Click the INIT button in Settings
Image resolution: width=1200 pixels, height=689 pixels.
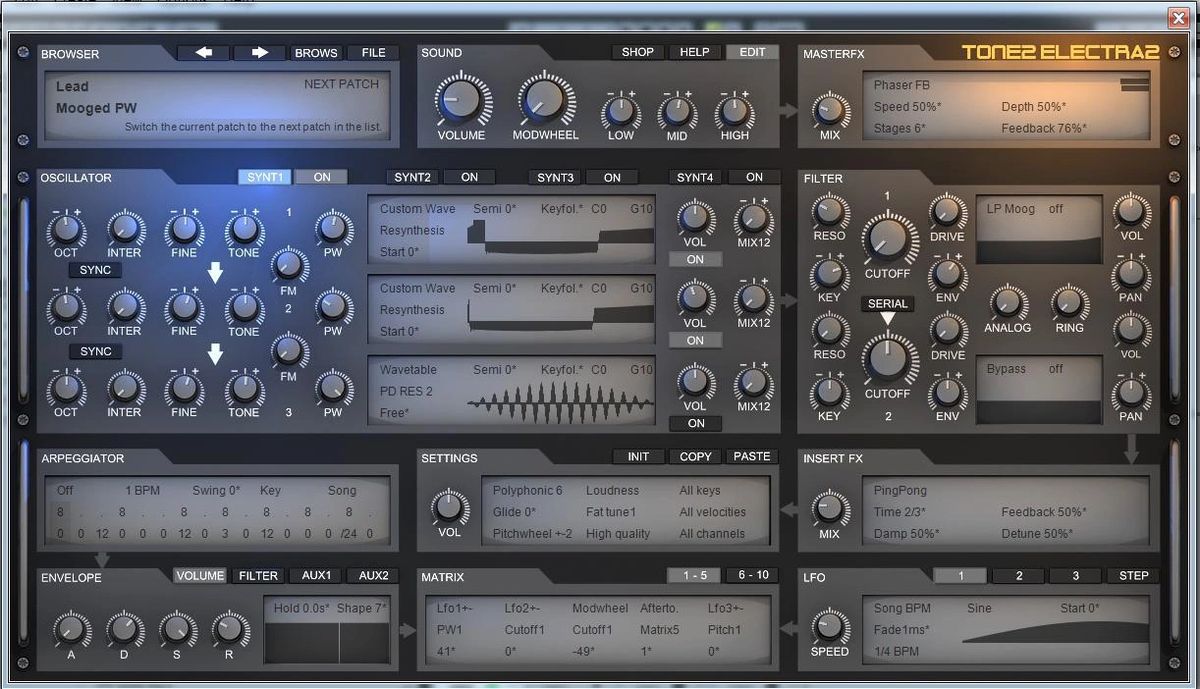(638, 456)
